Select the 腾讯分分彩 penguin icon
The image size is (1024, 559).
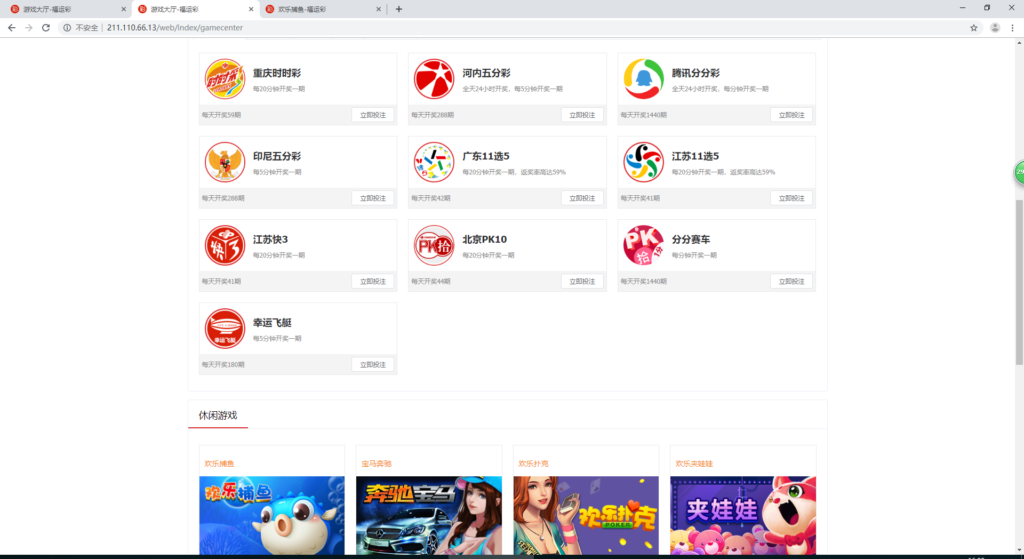643,79
